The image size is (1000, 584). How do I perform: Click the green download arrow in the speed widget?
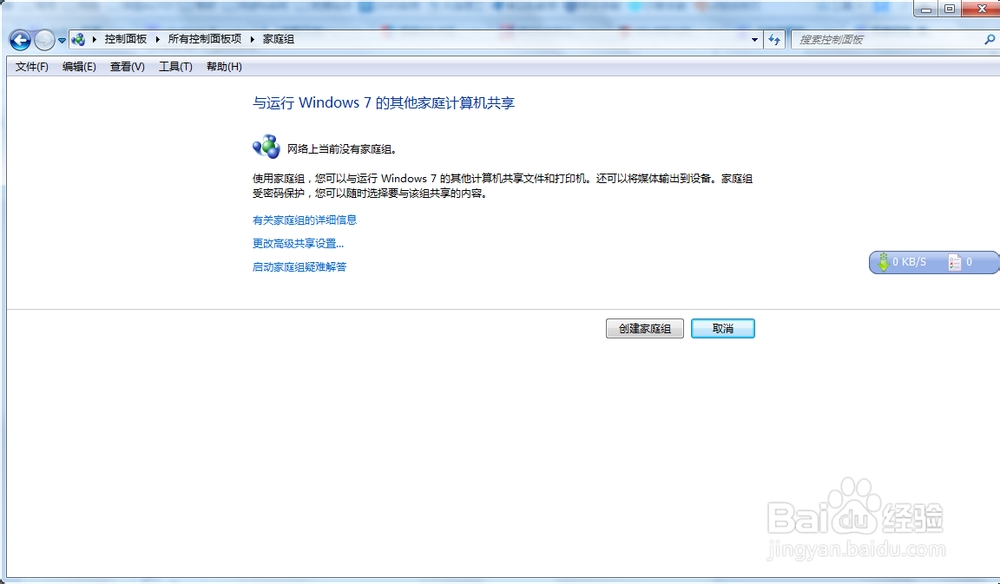click(x=883, y=262)
